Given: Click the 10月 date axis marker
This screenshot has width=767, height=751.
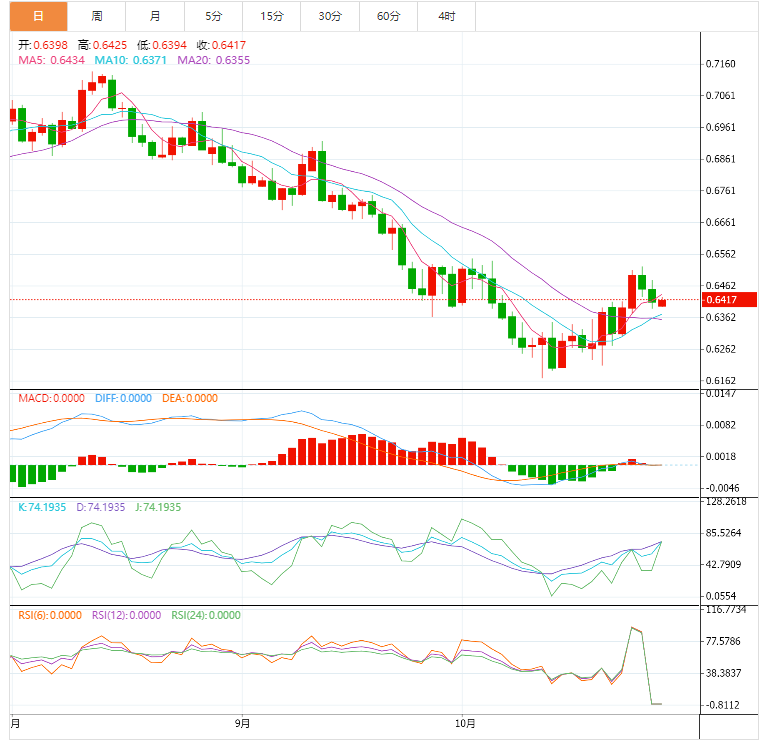Looking at the screenshot, I should (465, 724).
